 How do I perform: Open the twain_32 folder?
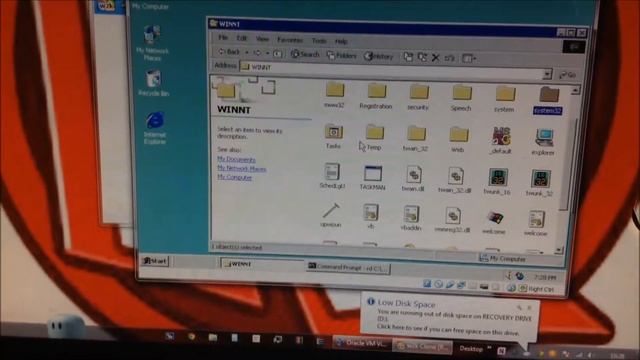(x=416, y=139)
